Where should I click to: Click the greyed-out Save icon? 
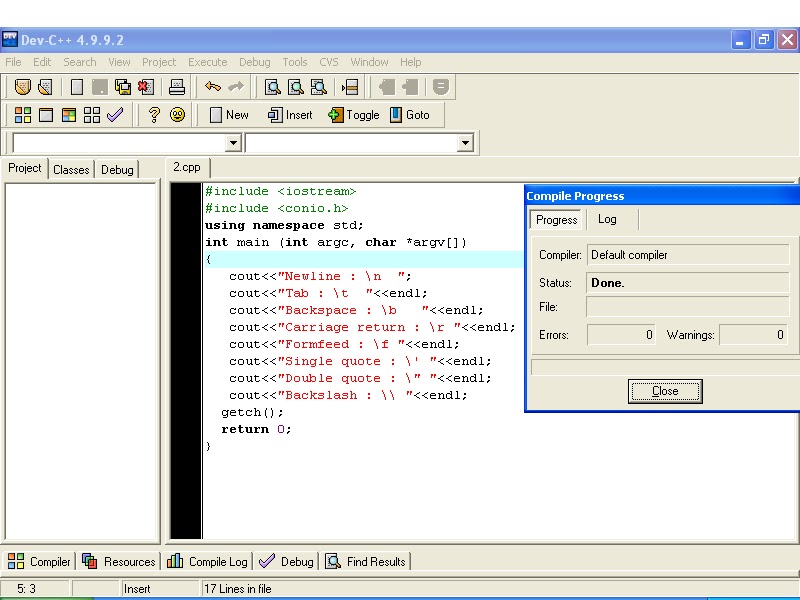coord(100,87)
